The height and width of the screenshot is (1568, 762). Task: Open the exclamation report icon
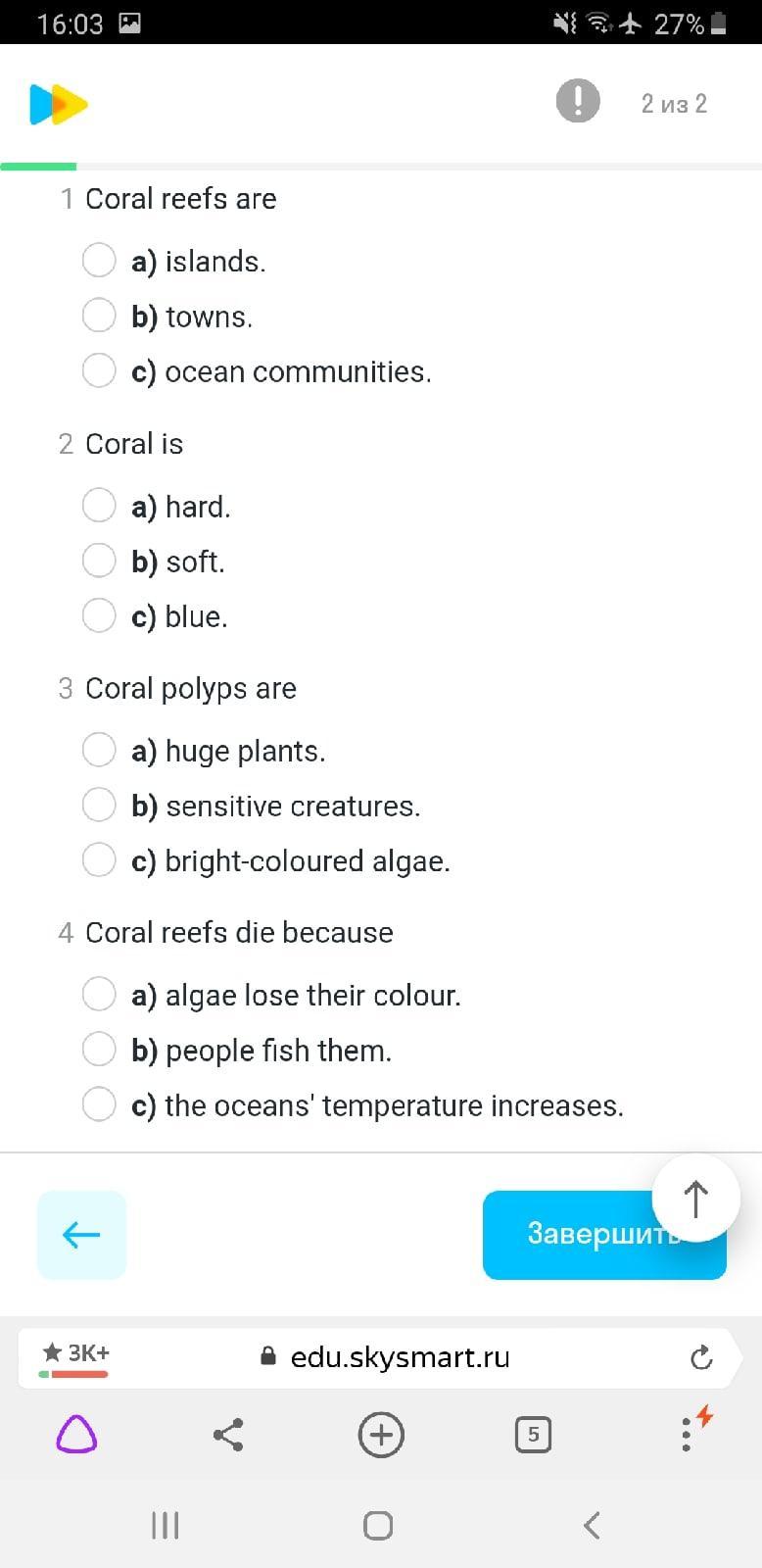click(x=578, y=101)
